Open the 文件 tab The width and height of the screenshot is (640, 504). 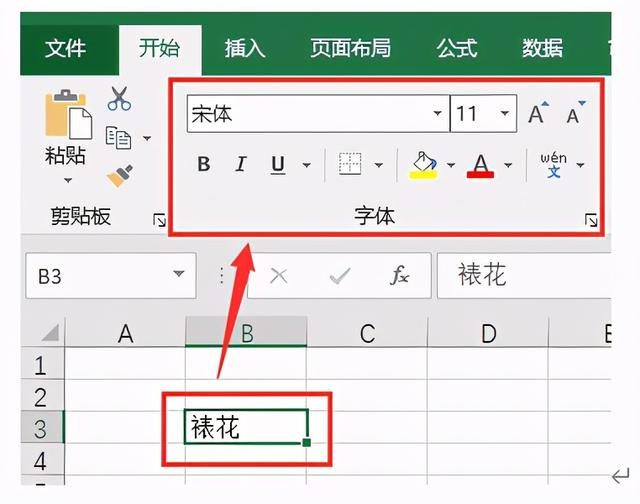65,49
